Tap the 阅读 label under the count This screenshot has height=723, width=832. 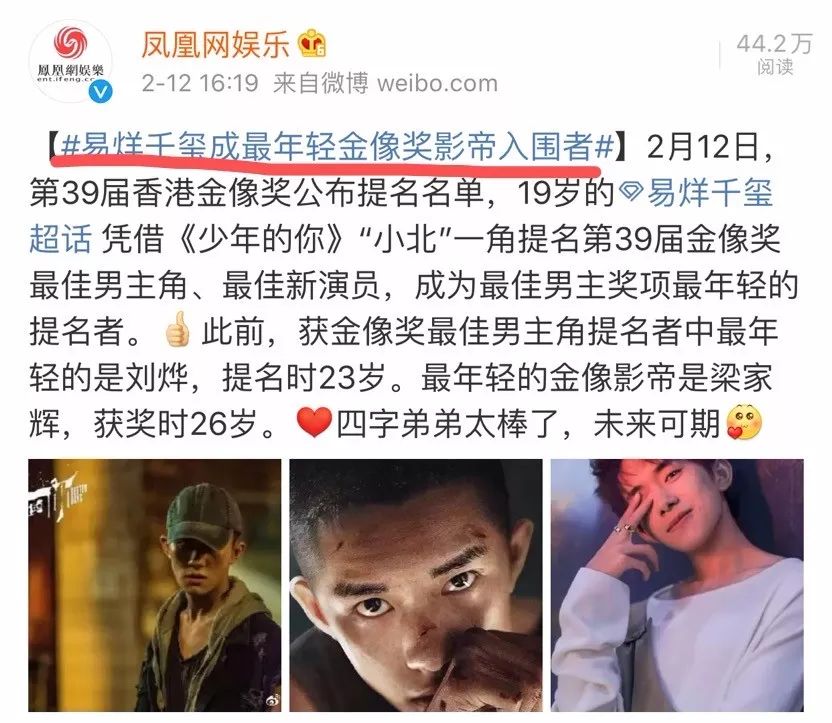pyautogui.click(x=775, y=67)
